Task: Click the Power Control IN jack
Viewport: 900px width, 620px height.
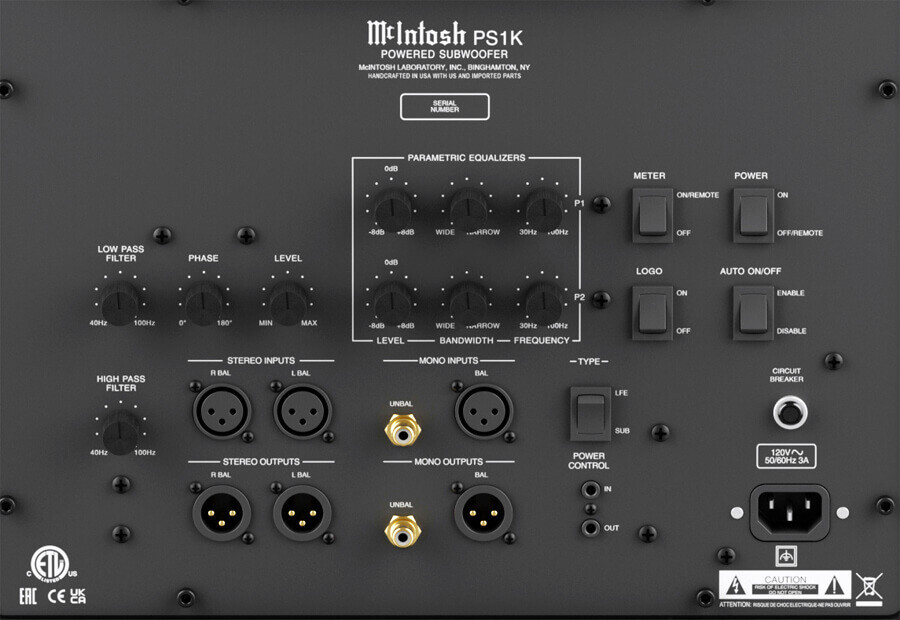Action: click(x=589, y=490)
